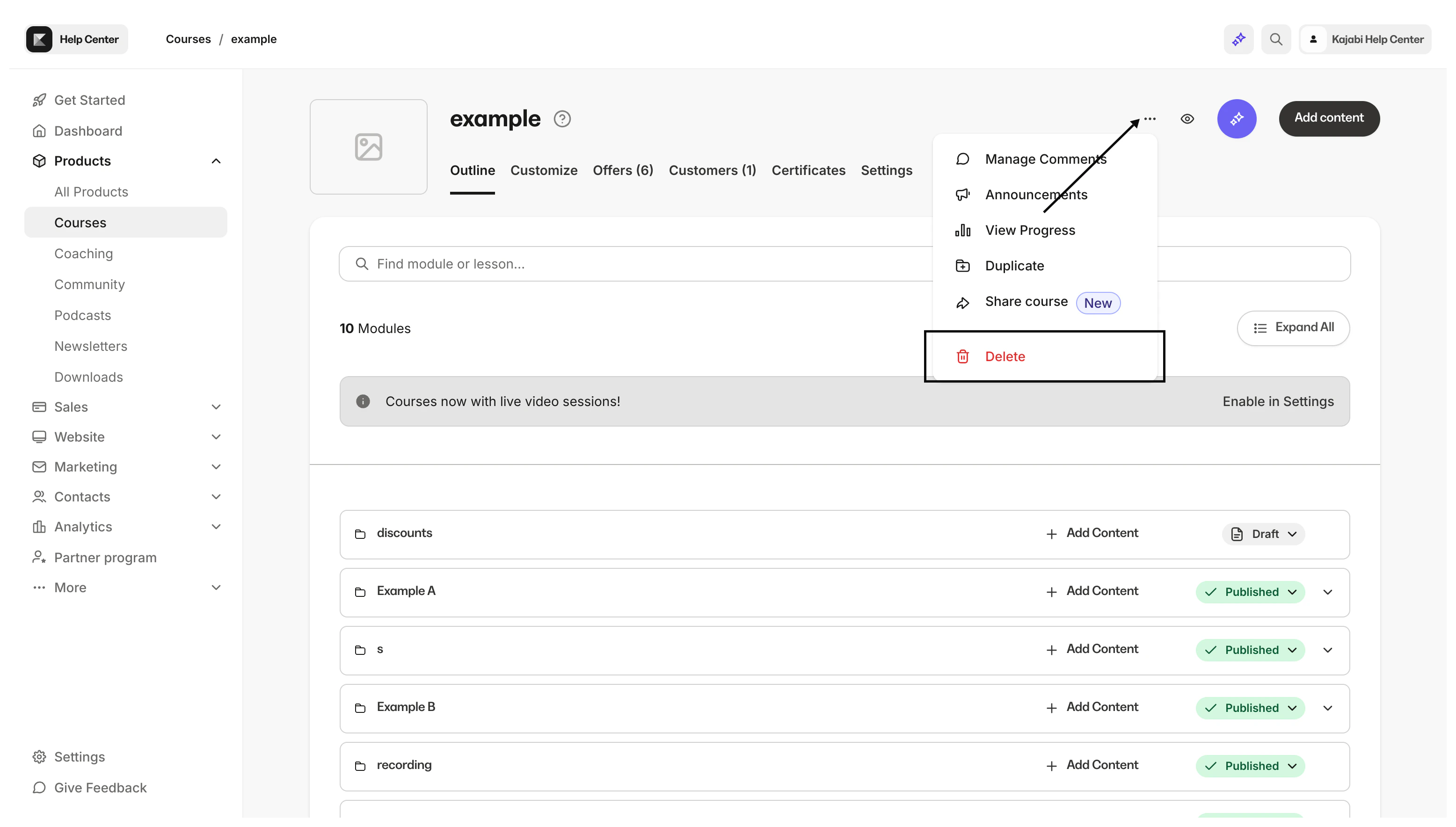The width and height of the screenshot is (1456, 827).
Task: Collapse the Products section in sidebar
Action: 216,161
